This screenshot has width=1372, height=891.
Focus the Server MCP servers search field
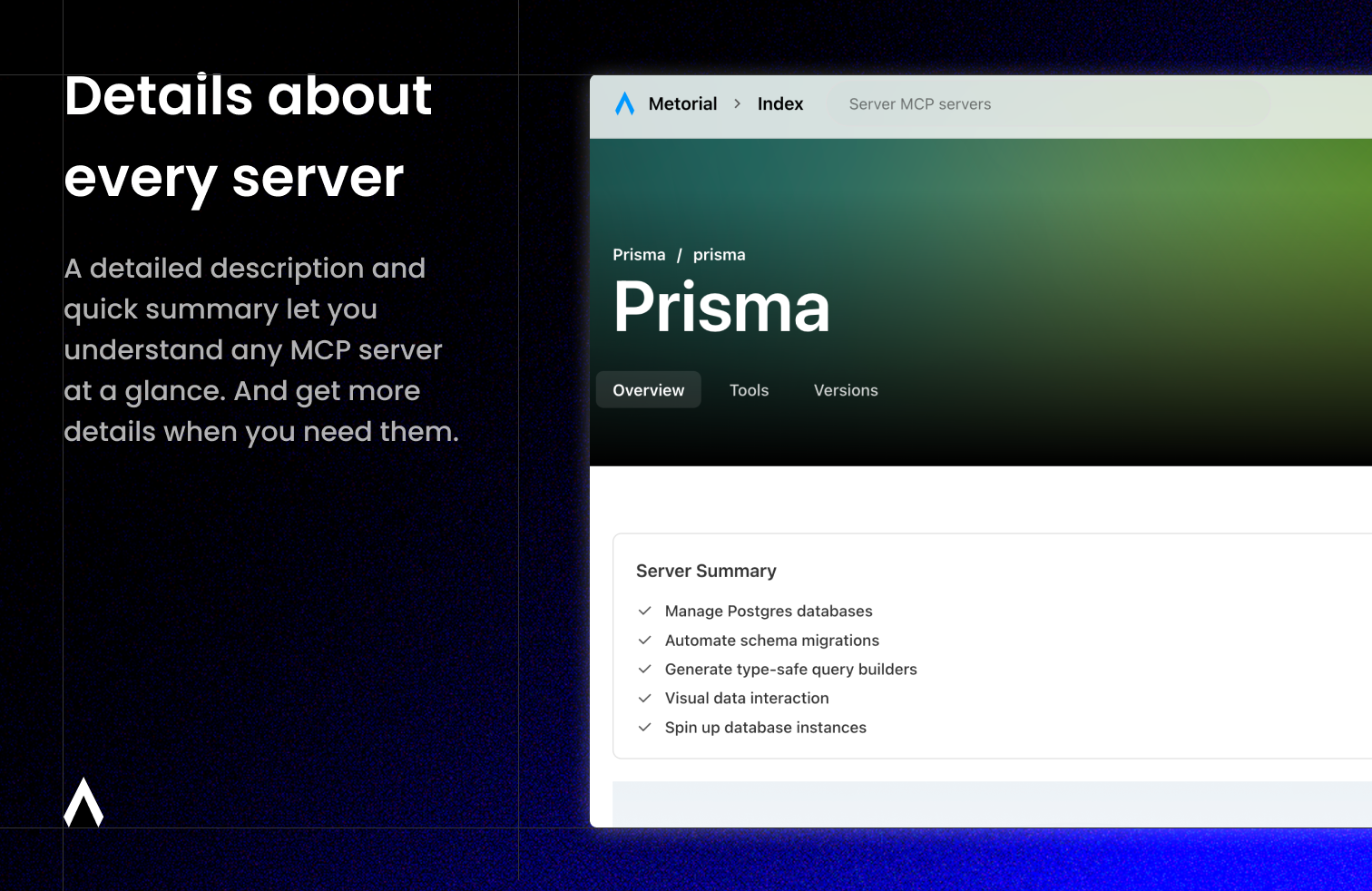tap(1049, 104)
